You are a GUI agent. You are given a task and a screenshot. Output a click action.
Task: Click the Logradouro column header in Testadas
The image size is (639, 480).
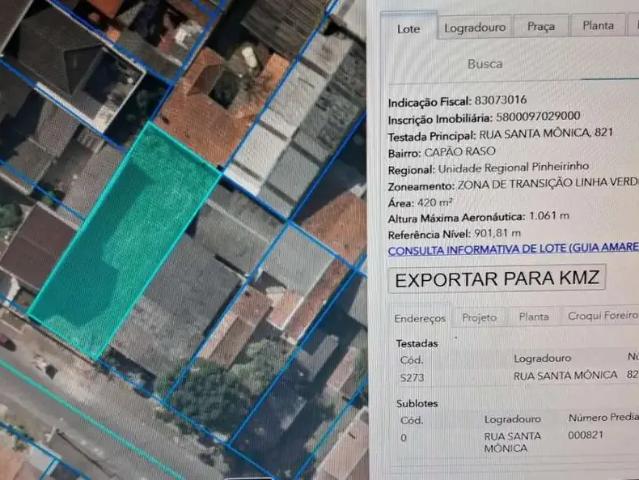pos(542,357)
